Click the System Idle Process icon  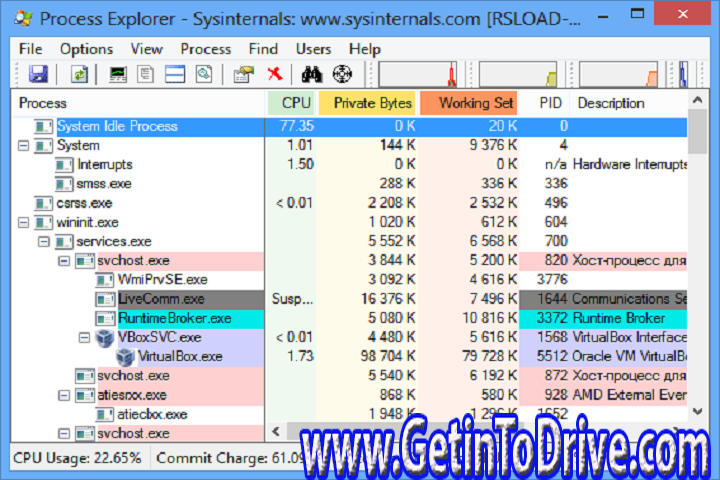tap(44, 126)
